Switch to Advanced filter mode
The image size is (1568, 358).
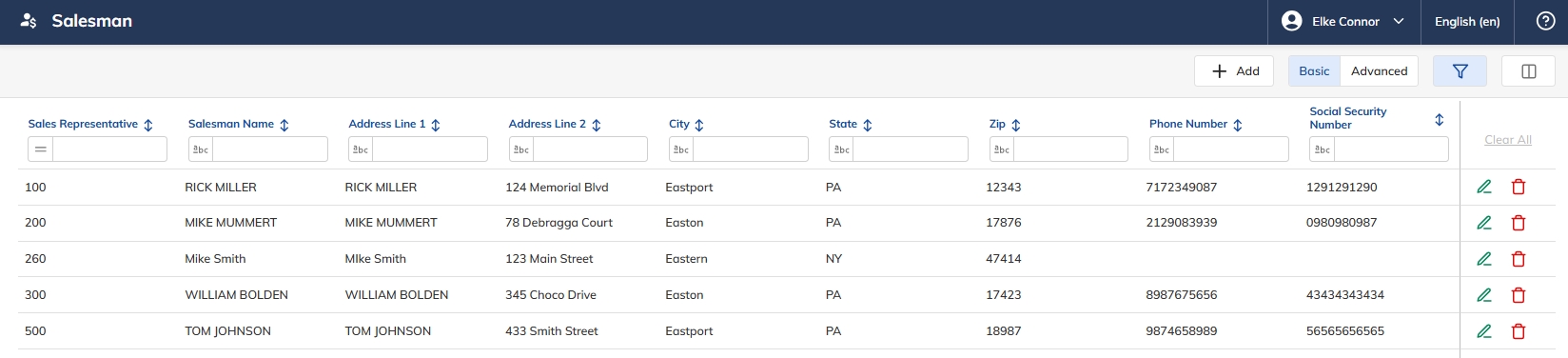point(1379,71)
